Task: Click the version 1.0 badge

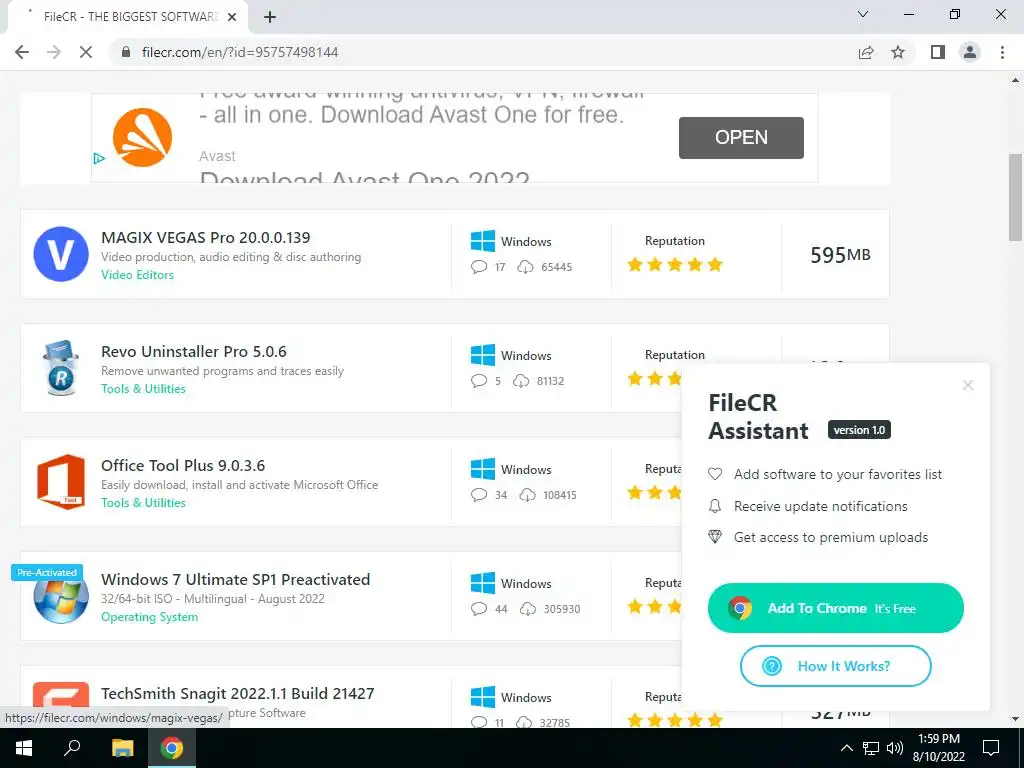Action: [859, 430]
